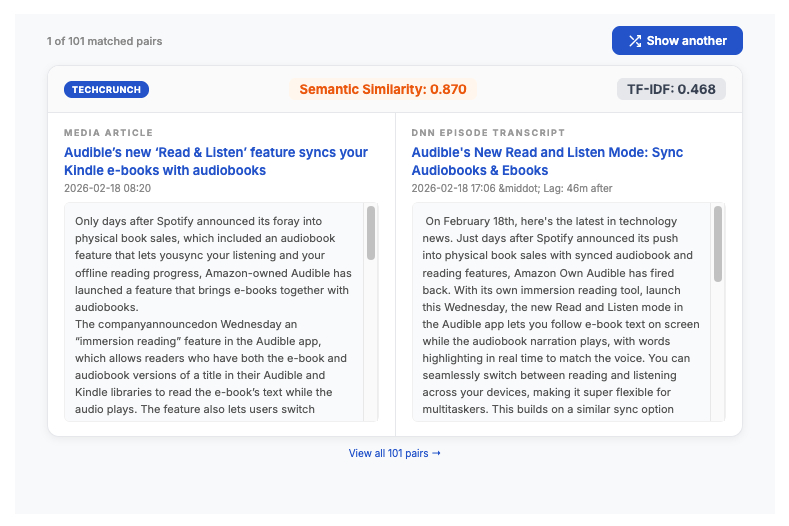Click the MEDIA ARTICLE section label
This screenshot has width=789, height=526.
109,132
